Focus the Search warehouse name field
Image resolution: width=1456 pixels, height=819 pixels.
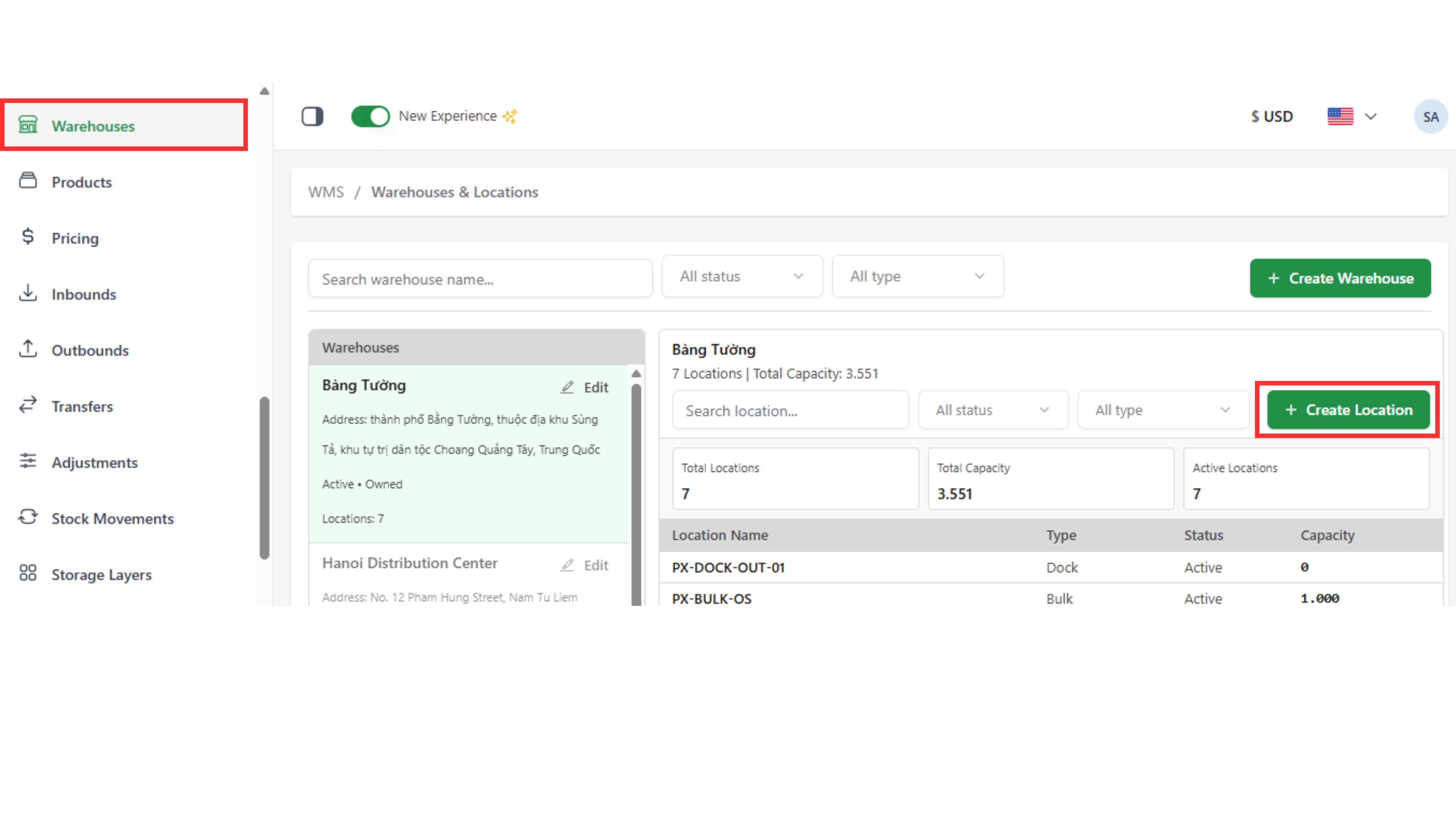[x=480, y=279]
